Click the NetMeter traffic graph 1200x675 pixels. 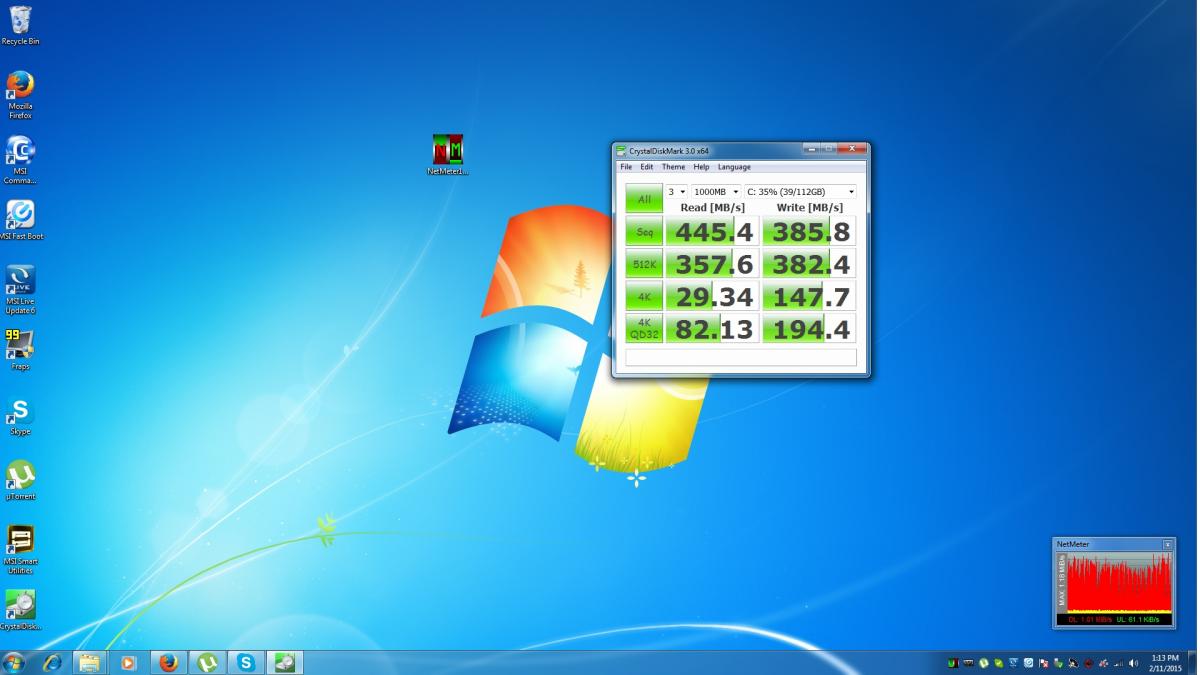(1118, 583)
